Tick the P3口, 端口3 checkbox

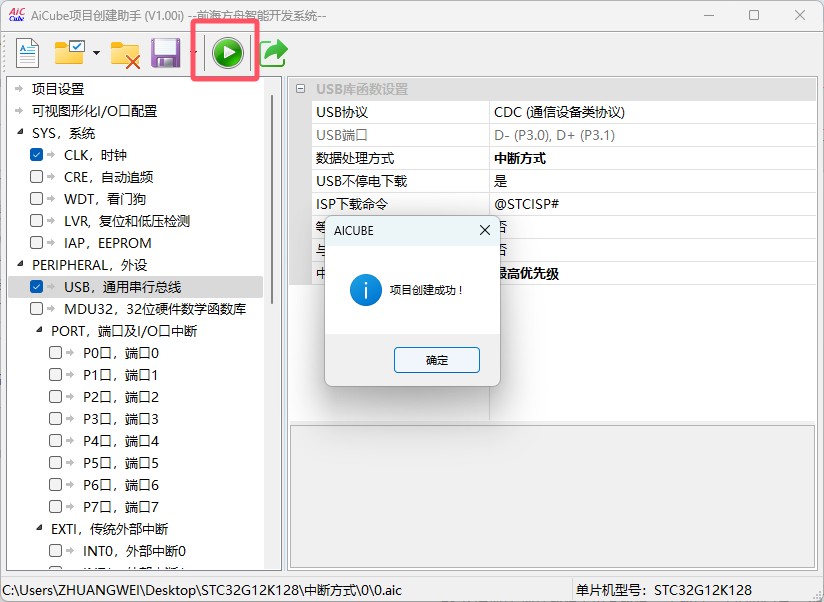point(55,419)
